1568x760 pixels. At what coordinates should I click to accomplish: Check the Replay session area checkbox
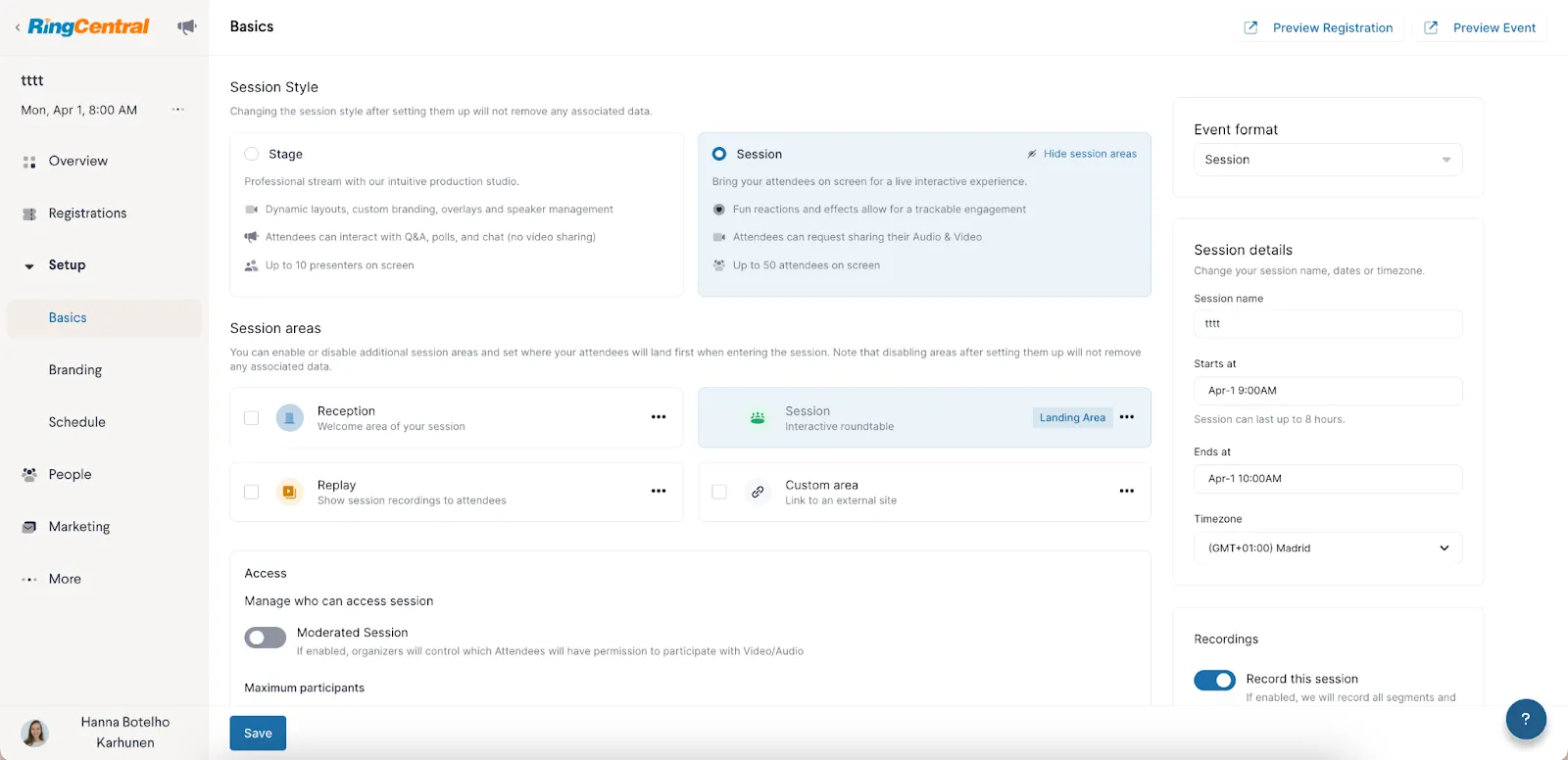(252, 492)
